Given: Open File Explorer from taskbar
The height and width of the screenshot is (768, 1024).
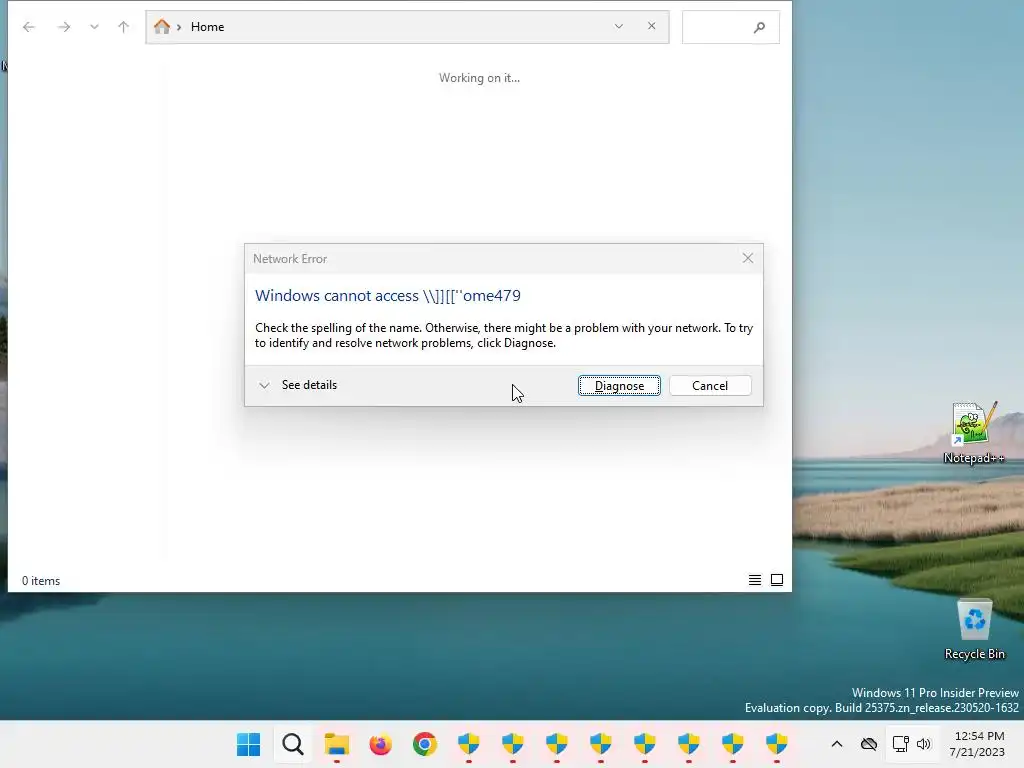Looking at the screenshot, I should coord(337,744).
